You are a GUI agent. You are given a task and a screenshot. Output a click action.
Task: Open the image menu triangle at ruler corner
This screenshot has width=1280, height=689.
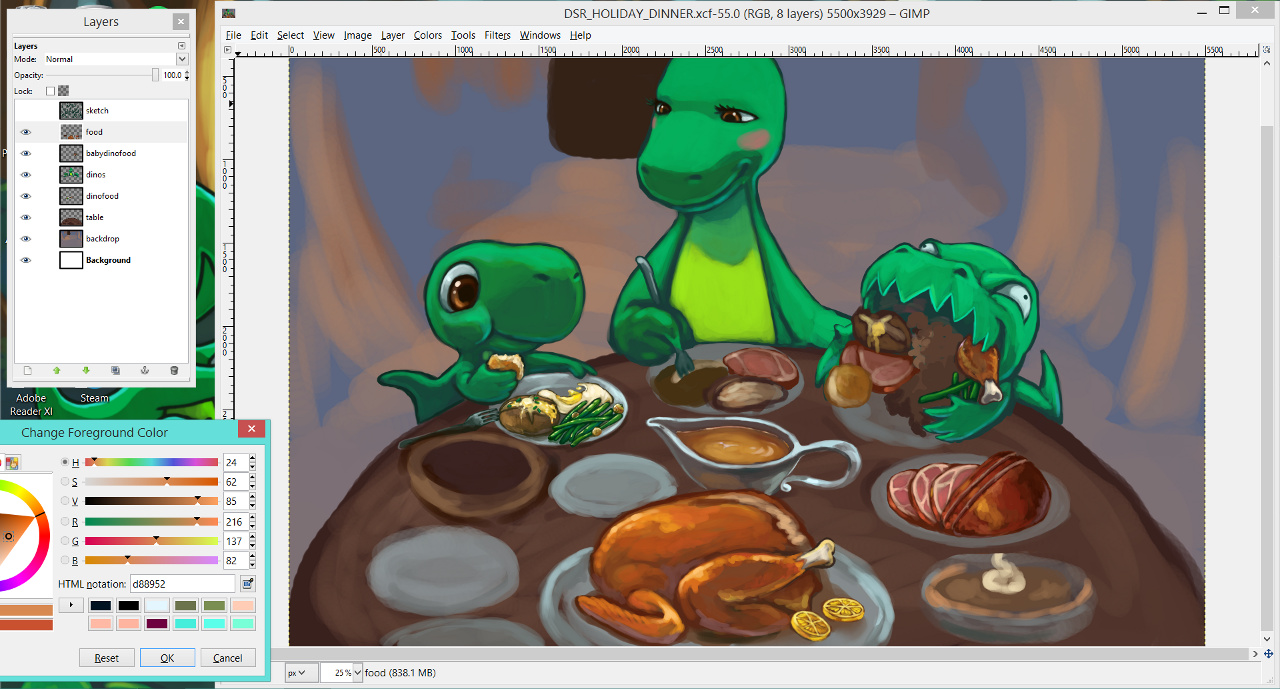pyautogui.click(x=227, y=48)
